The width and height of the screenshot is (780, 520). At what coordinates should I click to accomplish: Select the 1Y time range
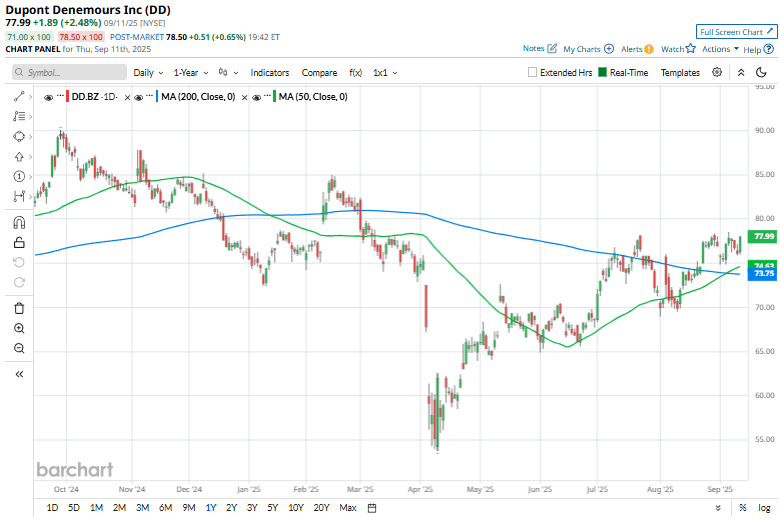211,508
